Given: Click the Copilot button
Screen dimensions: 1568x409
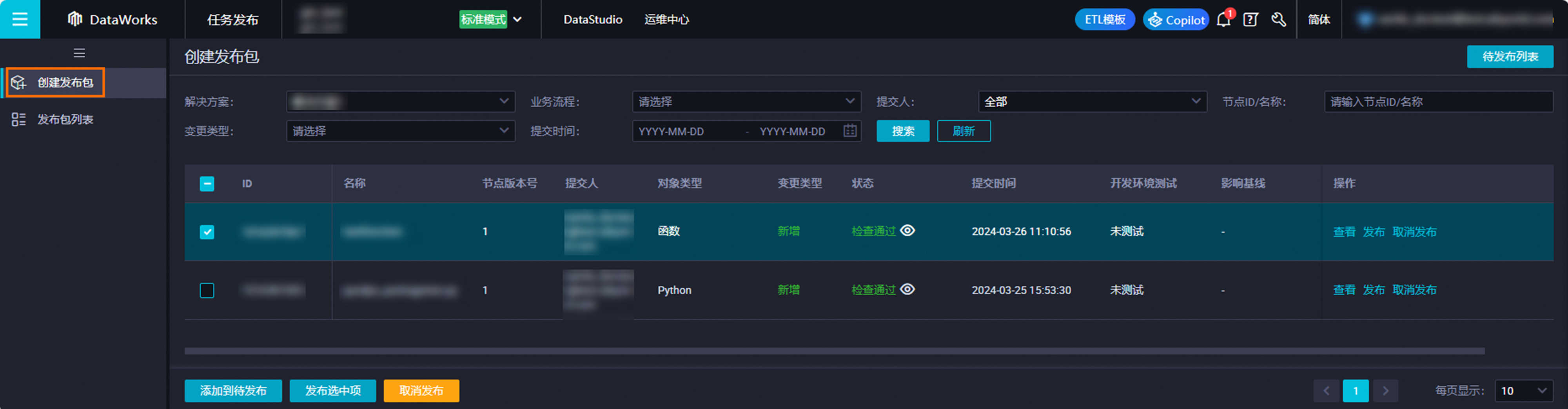Looking at the screenshot, I should pyautogui.click(x=1176, y=20).
